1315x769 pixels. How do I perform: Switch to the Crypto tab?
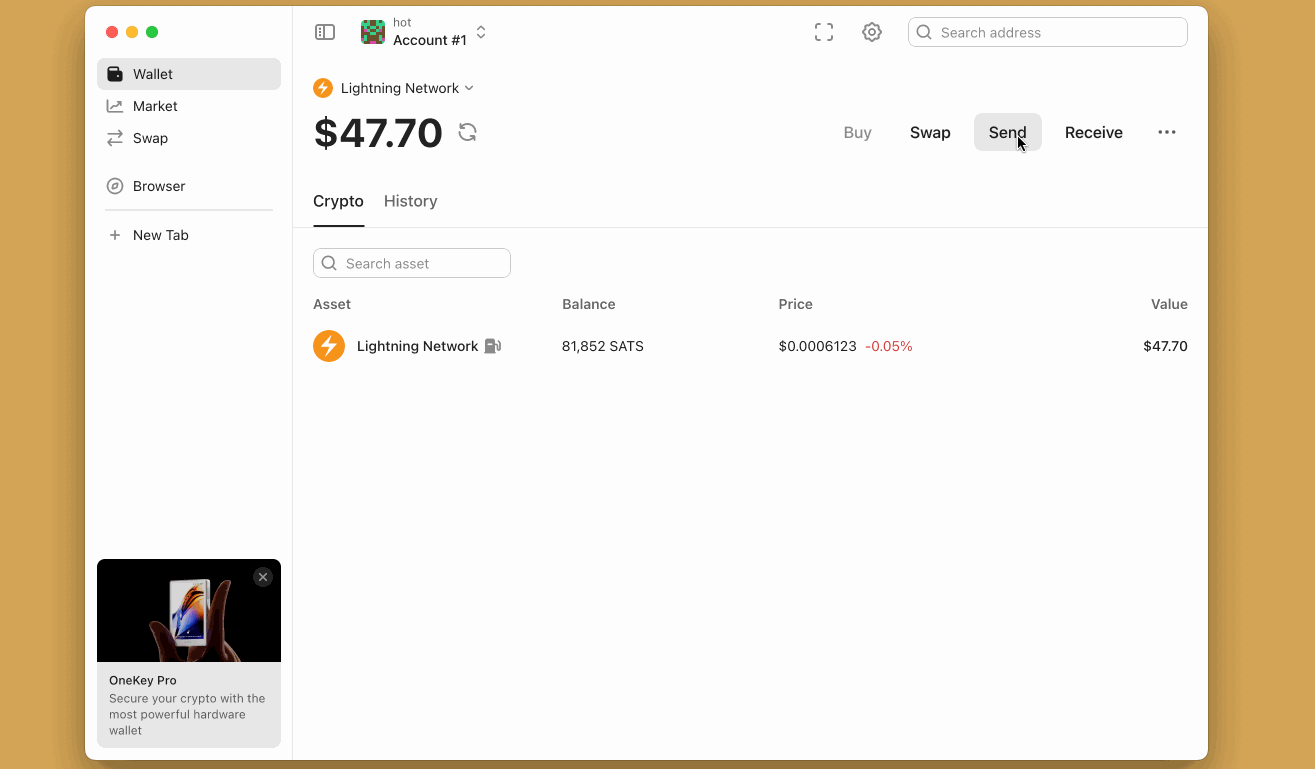[x=338, y=201]
